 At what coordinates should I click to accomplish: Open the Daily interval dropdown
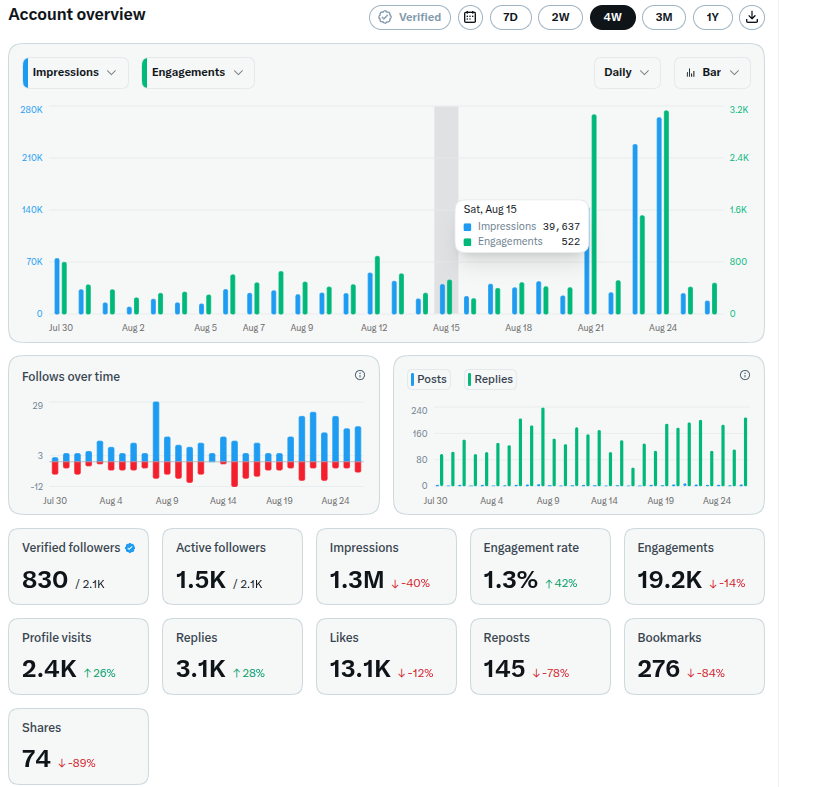(x=627, y=73)
